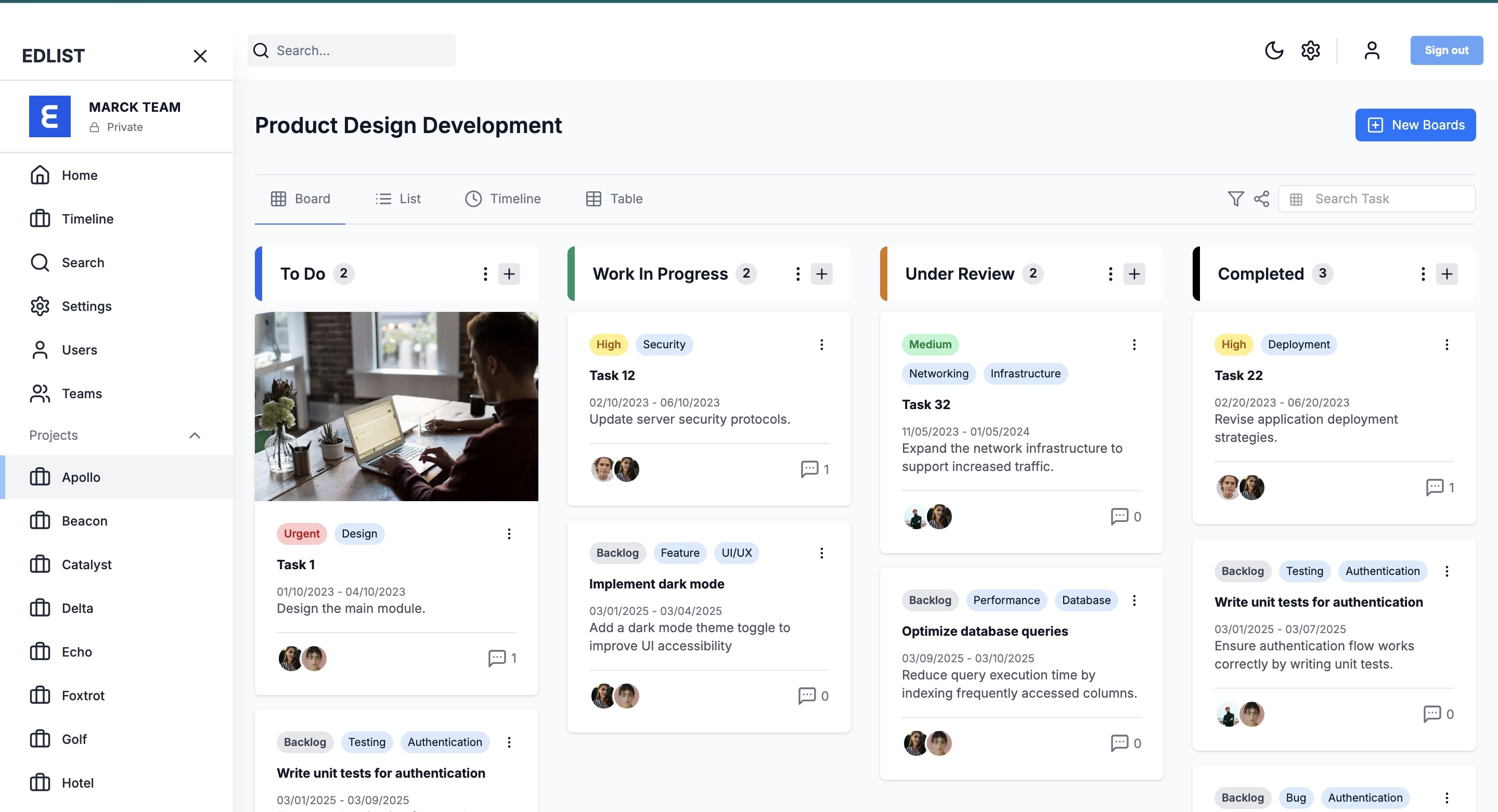Select the Hotel project
1498x812 pixels.
tap(117, 783)
